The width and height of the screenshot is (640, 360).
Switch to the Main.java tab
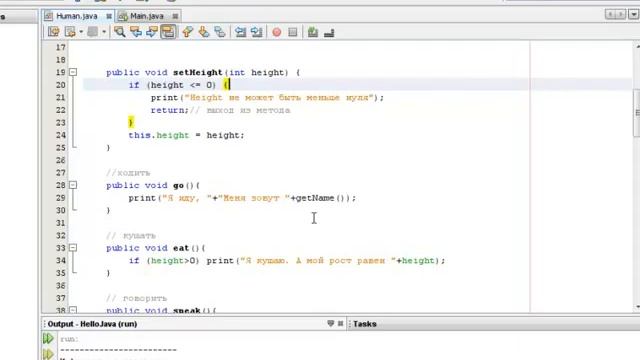(147, 16)
